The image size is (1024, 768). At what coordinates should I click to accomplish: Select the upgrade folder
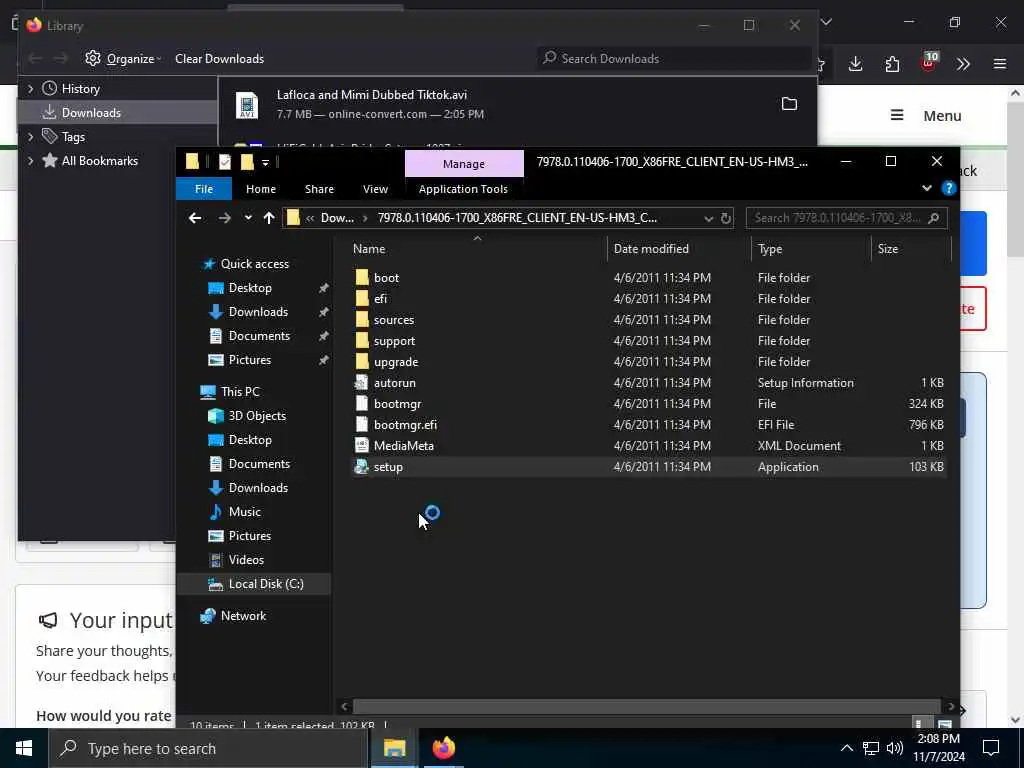(396, 361)
